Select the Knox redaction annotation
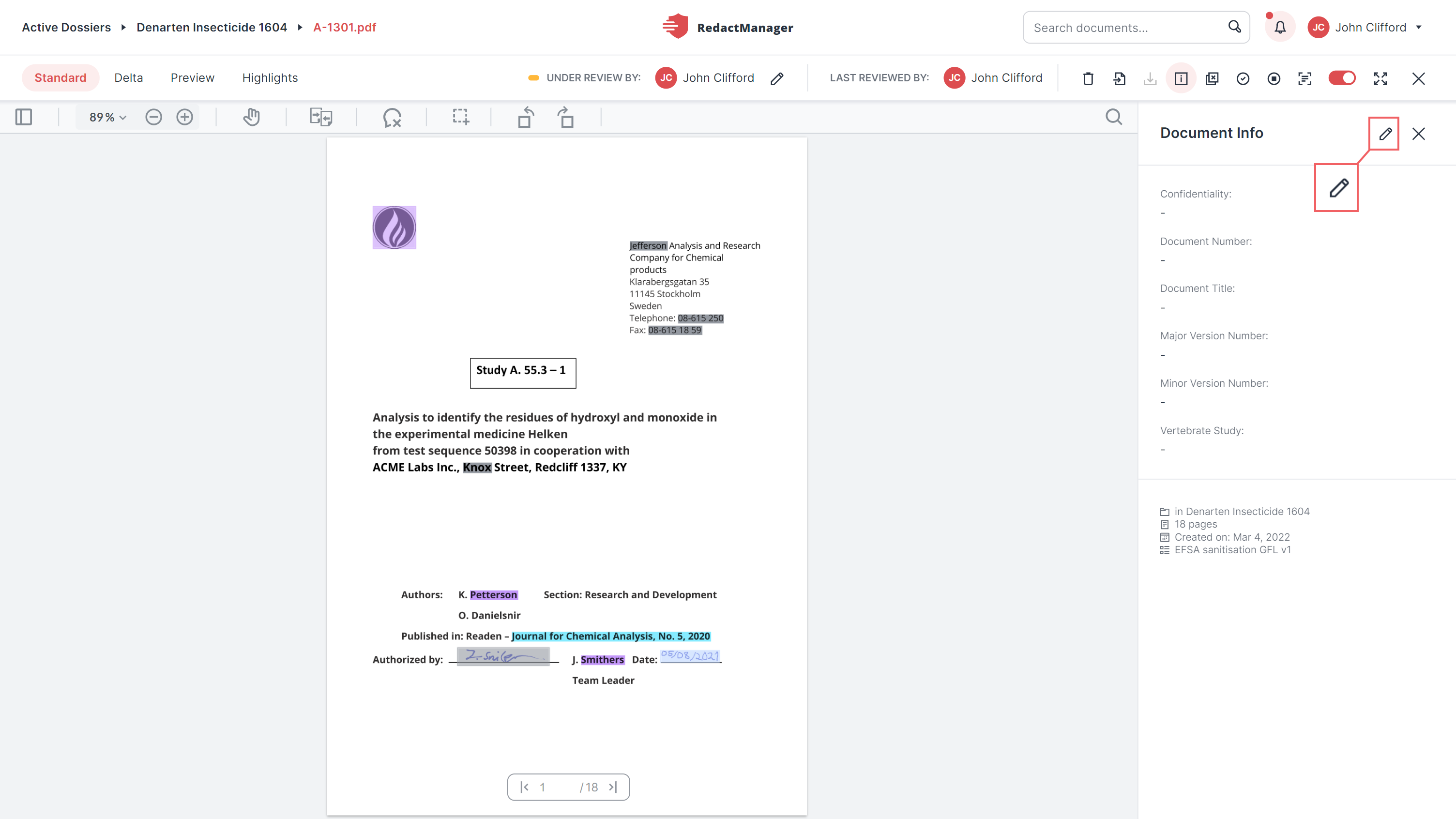The width and height of the screenshot is (1456, 819). [x=477, y=467]
